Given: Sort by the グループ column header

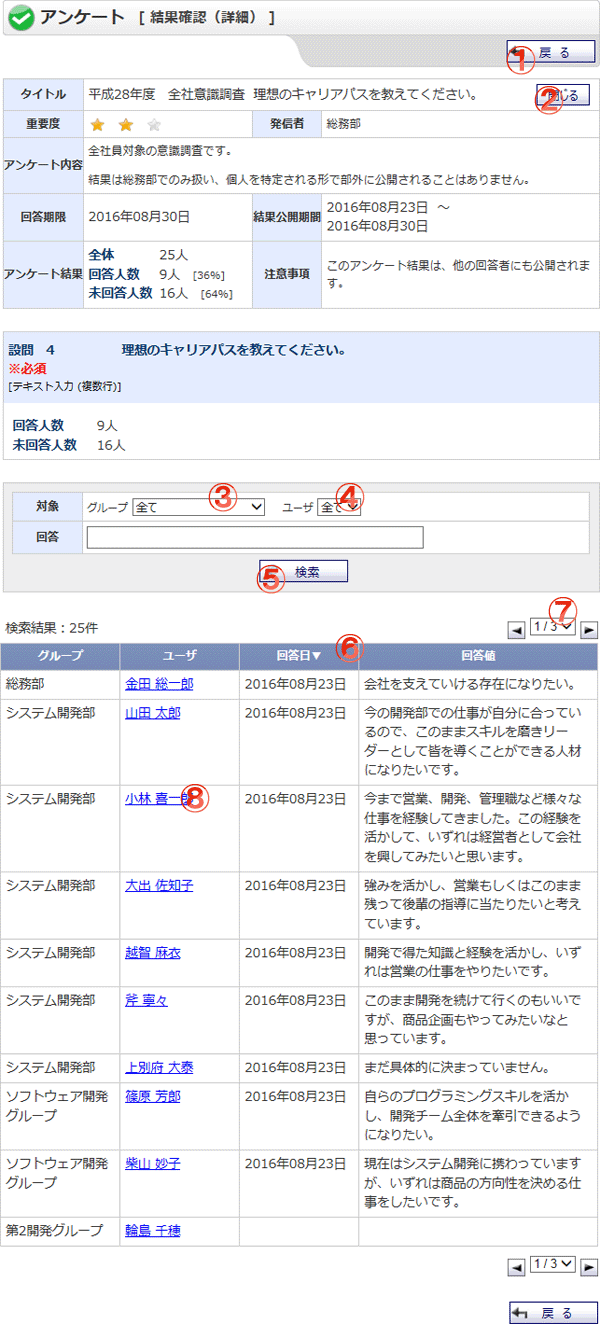Looking at the screenshot, I should point(60,656).
